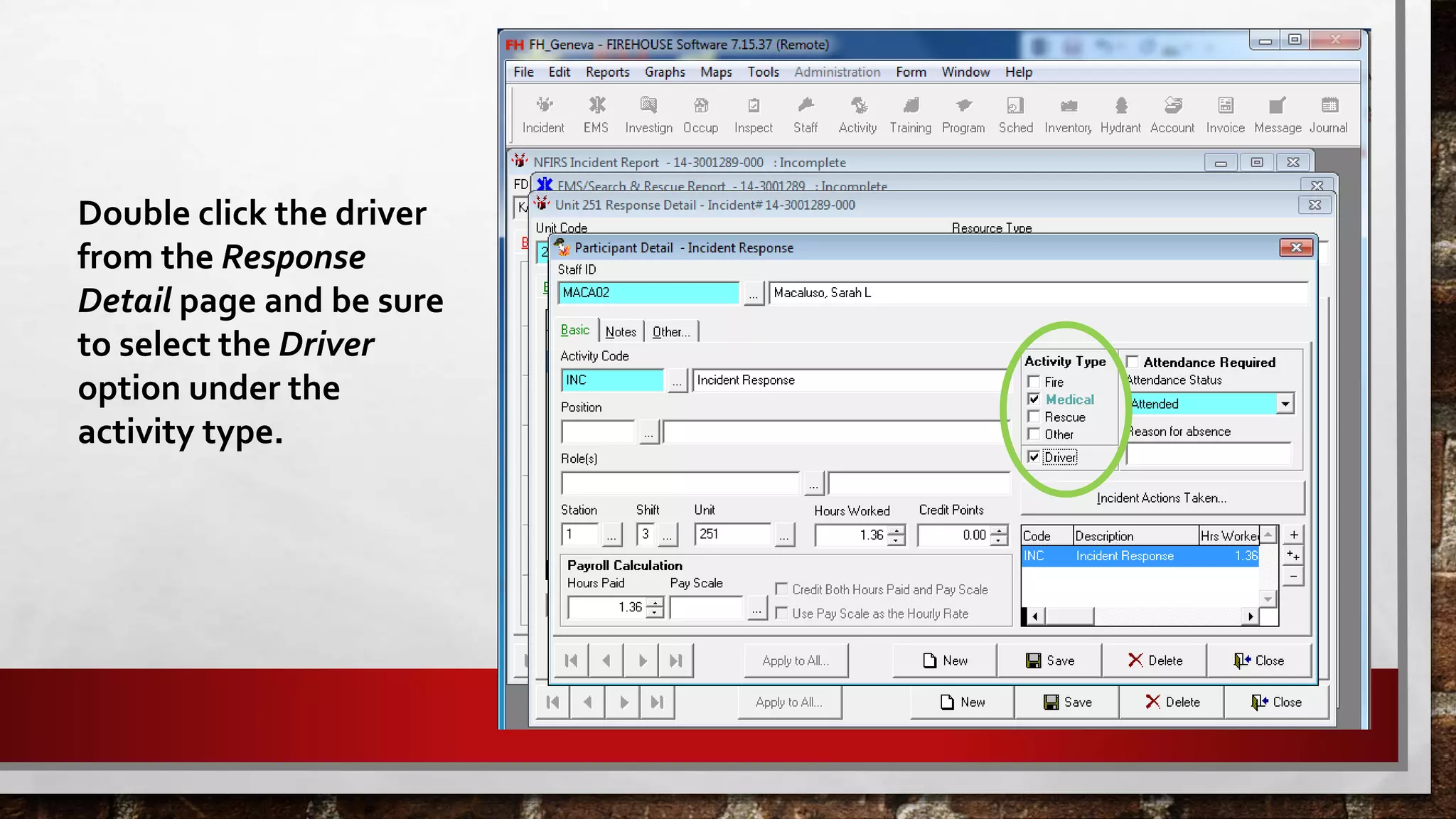Viewport: 1456px width, 819px height.
Task: Enable Attendance Required checkbox
Action: [x=1133, y=362]
